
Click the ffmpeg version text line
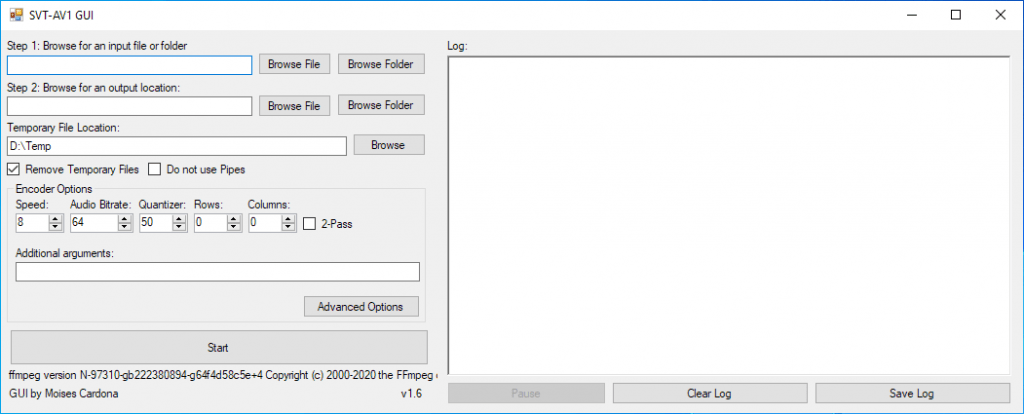[223, 376]
